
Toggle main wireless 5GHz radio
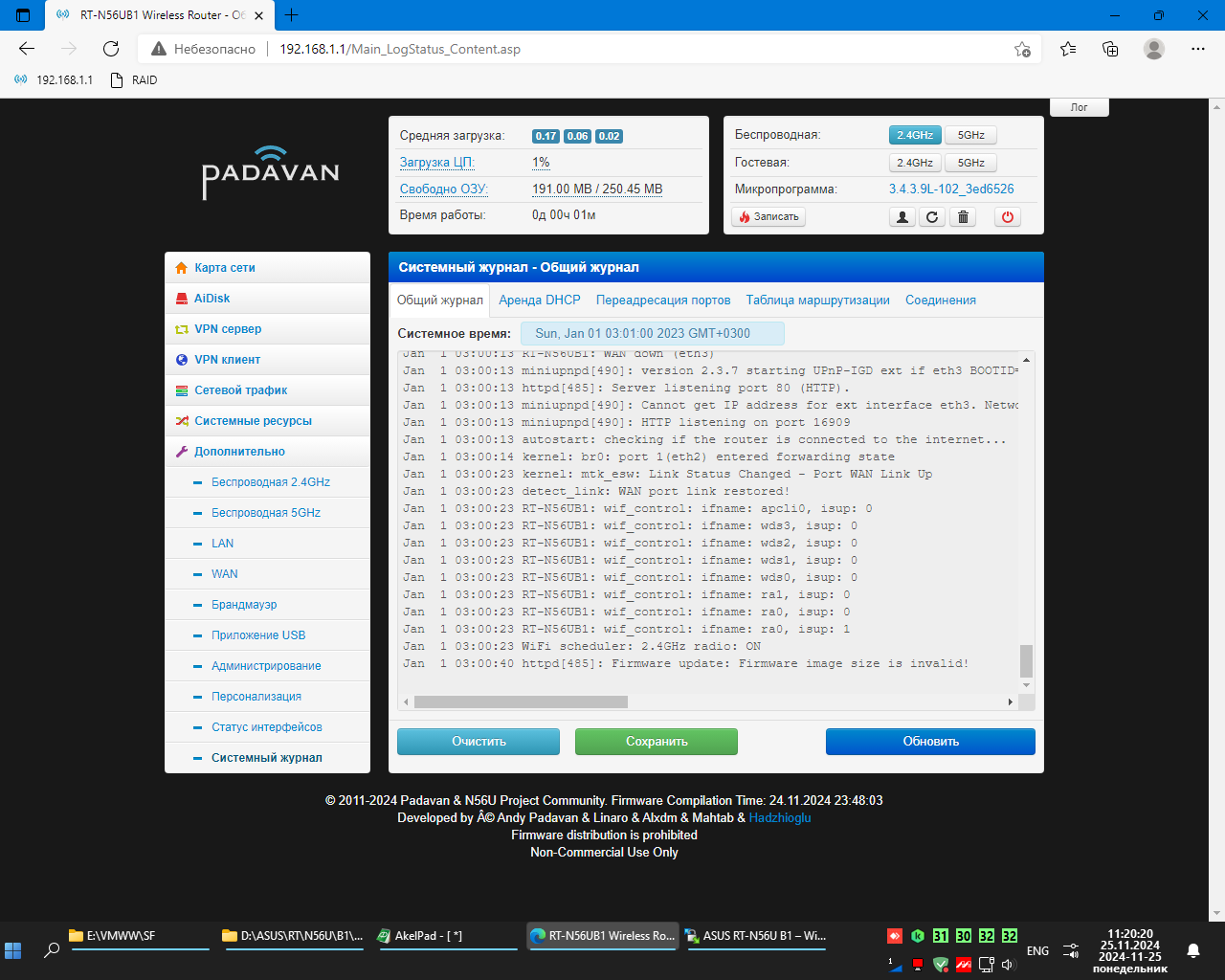click(x=970, y=135)
